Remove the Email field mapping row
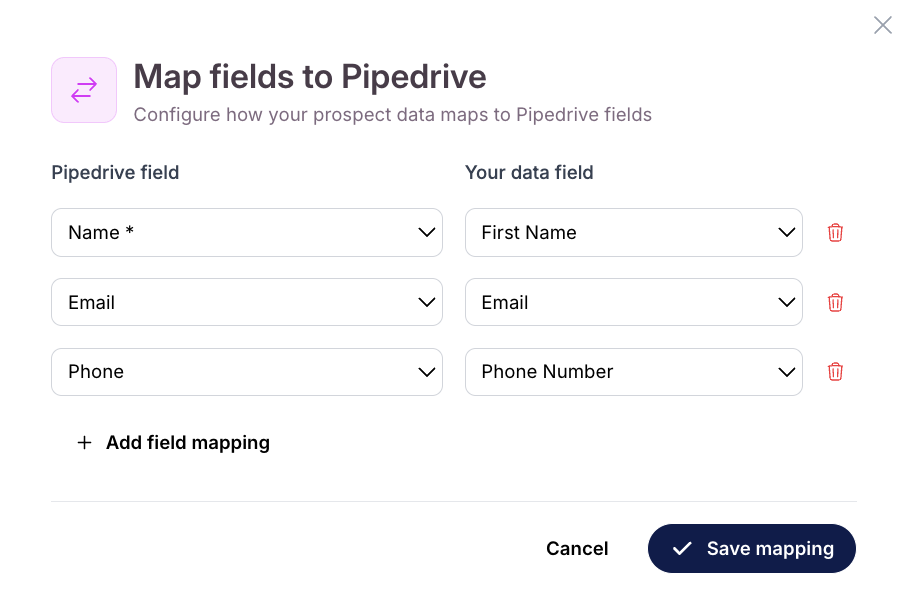 click(x=835, y=302)
